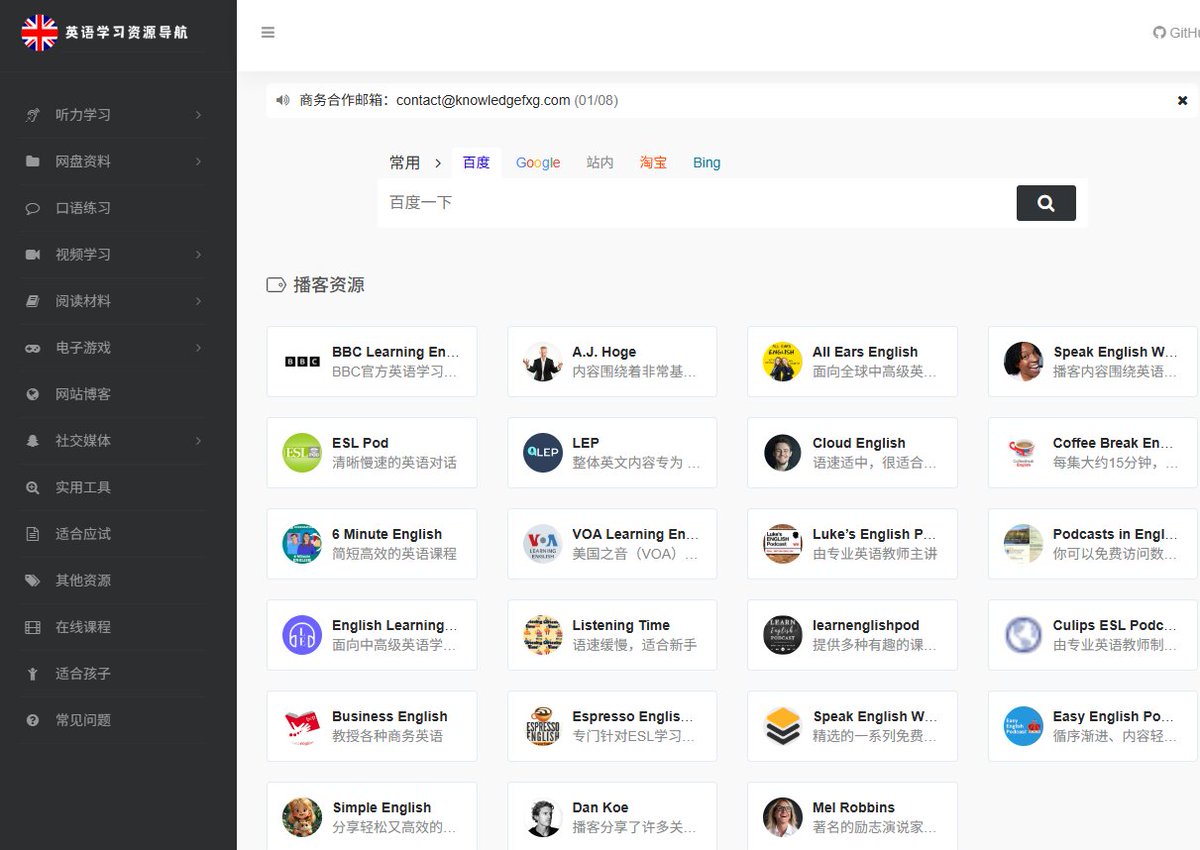Expand 阅读材料 submenu chevron
The height and width of the screenshot is (850, 1200).
coord(198,301)
